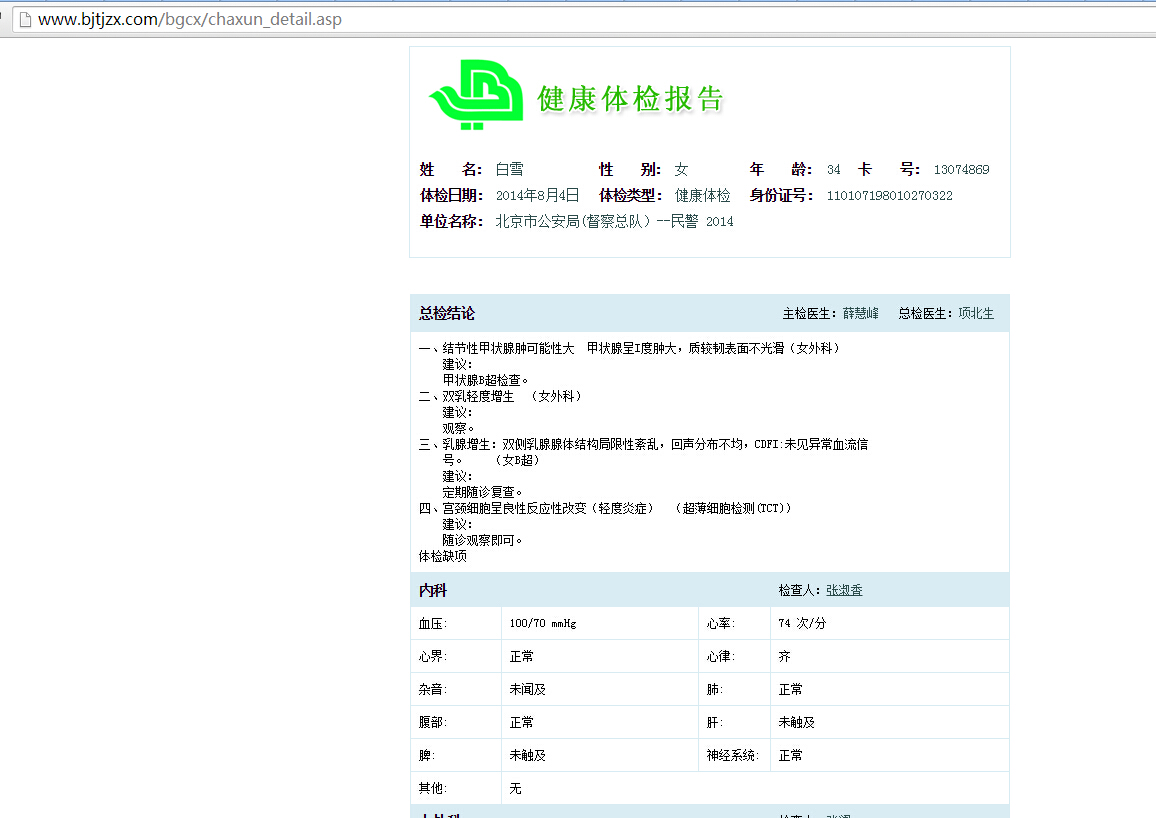Click ID number 110107198010270322

(890, 195)
